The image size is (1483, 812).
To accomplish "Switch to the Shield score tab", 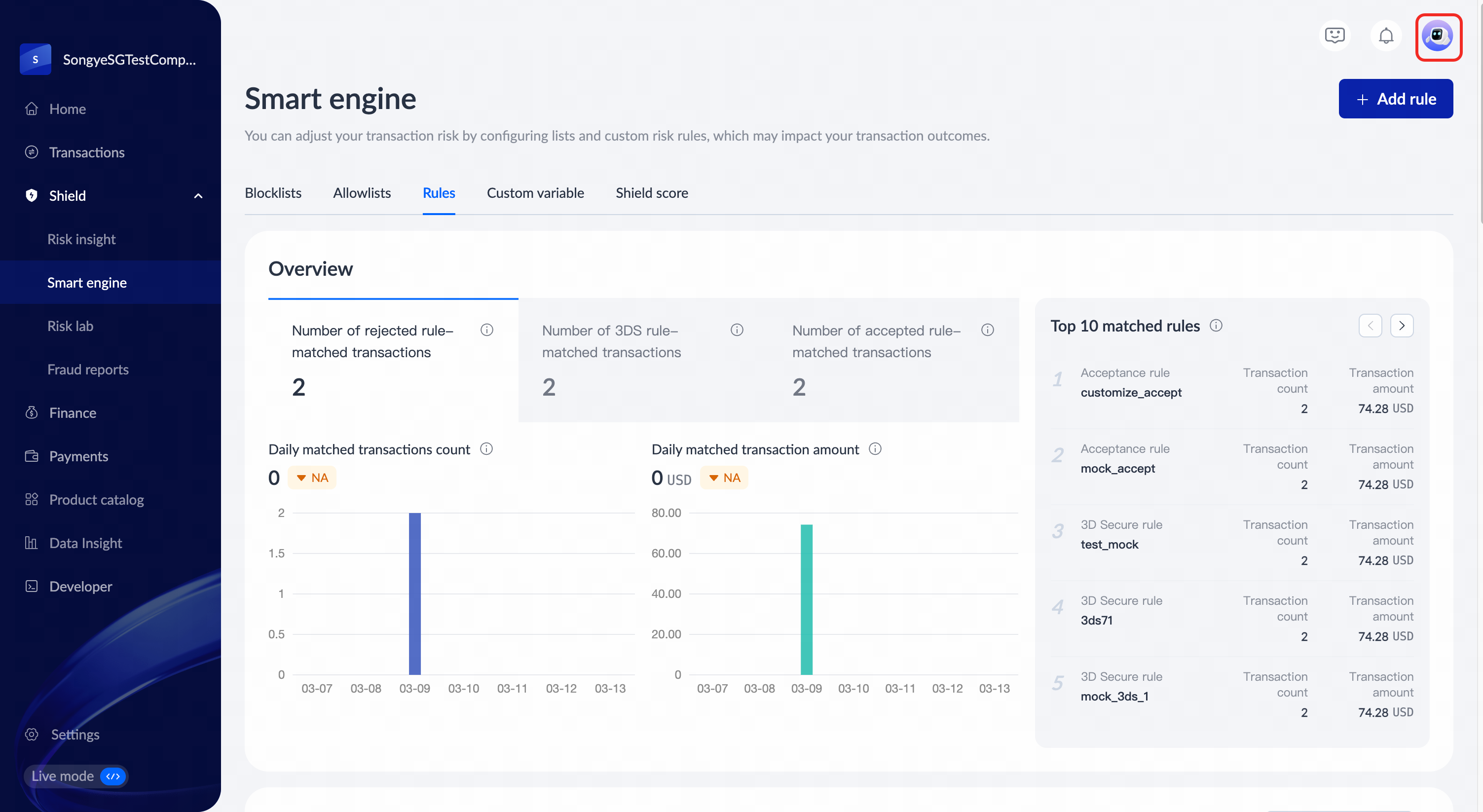I will click(x=652, y=193).
